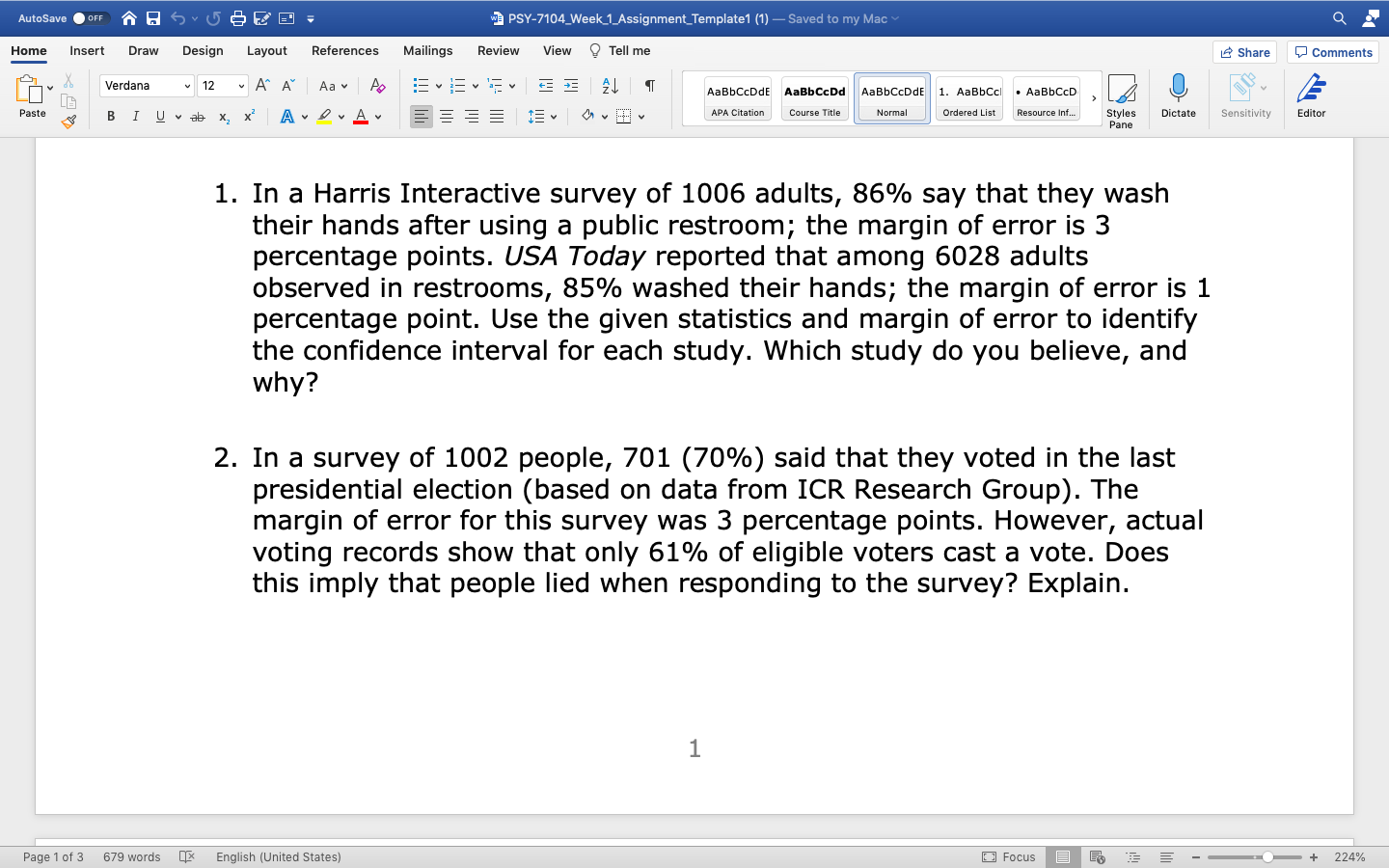Screen dimensions: 1389x868
Task: Apply the Normal style from gallery
Action: click(x=891, y=97)
